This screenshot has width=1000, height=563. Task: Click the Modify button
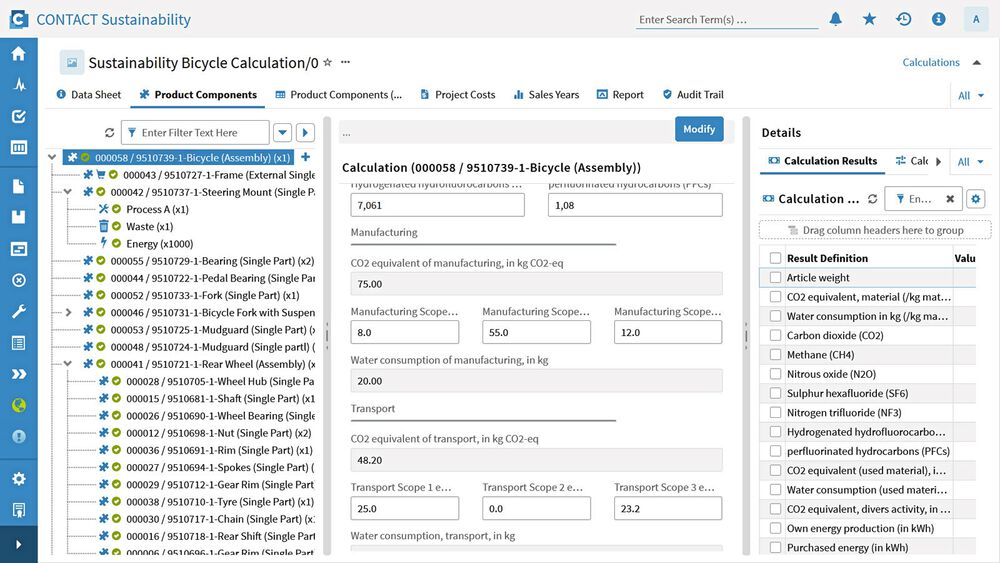[x=699, y=129]
